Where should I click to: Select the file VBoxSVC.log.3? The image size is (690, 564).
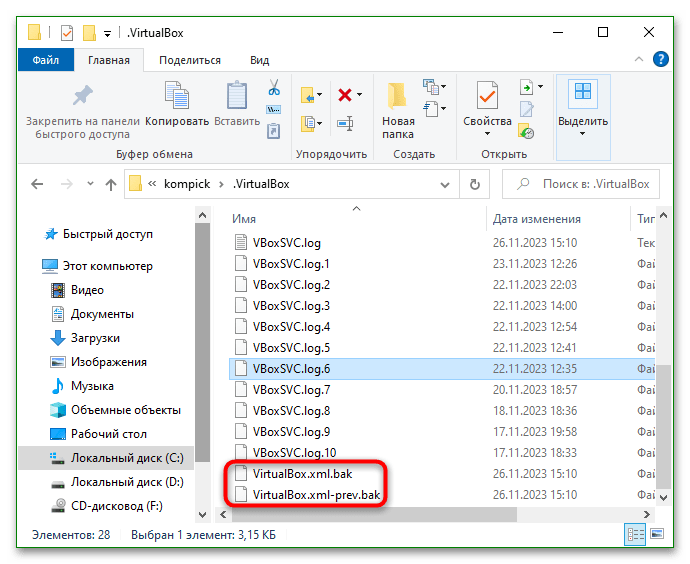point(291,306)
